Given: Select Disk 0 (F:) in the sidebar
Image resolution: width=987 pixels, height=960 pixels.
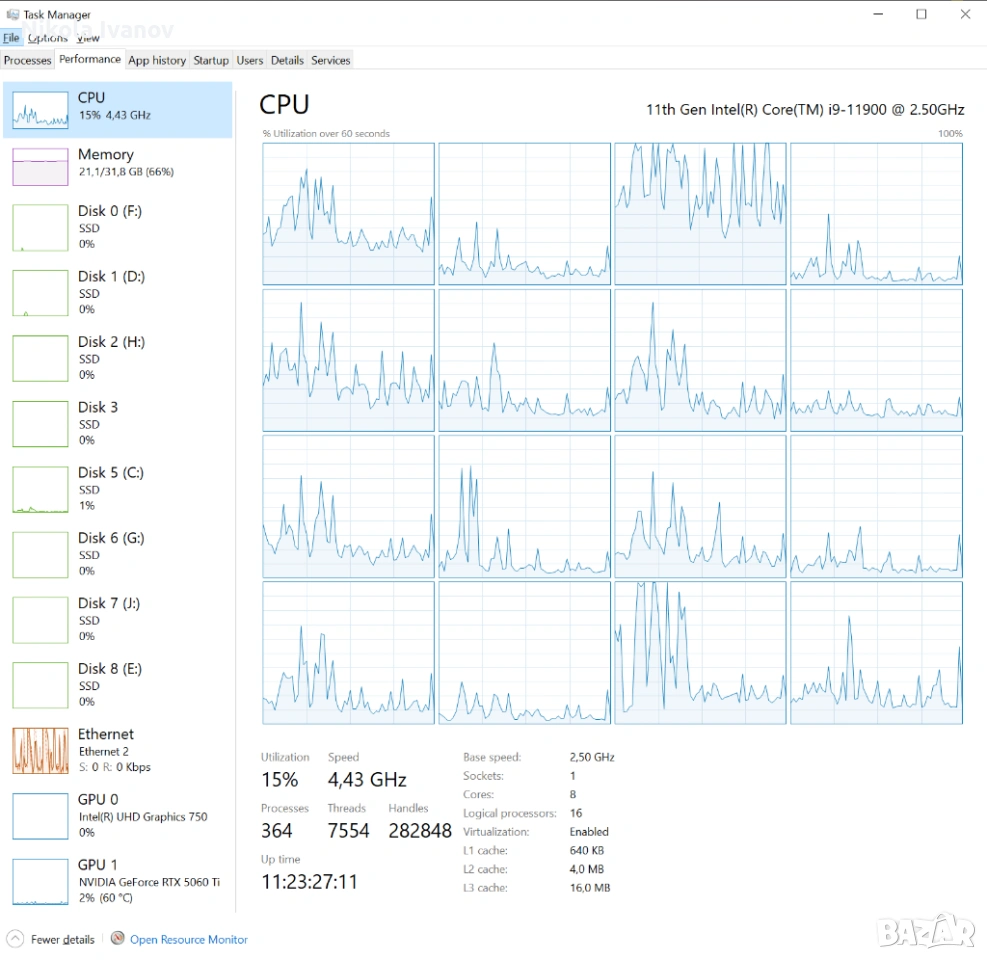Looking at the screenshot, I should [110, 226].
